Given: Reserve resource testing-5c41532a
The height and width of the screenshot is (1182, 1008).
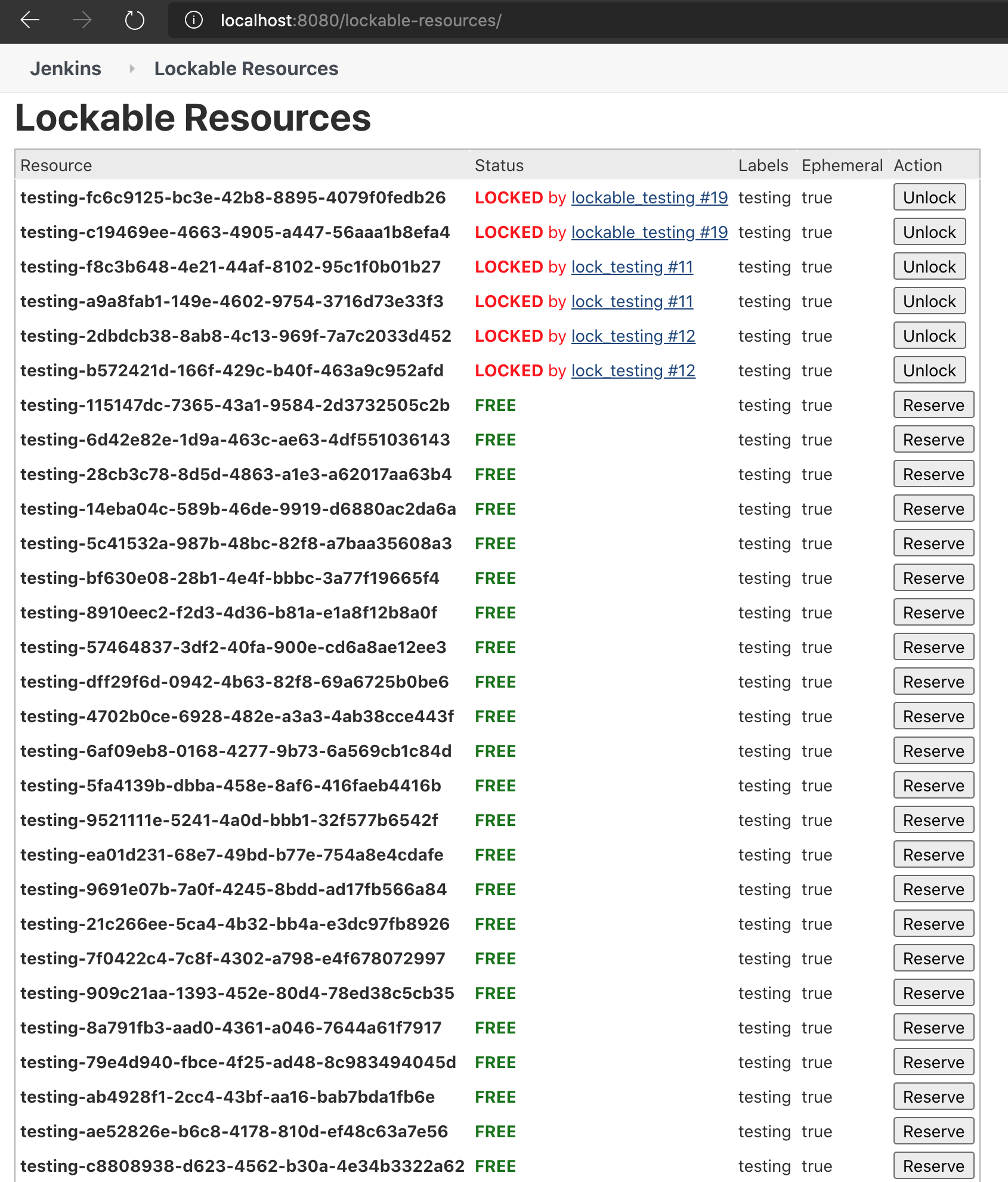Looking at the screenshot, I should point(933,543).
